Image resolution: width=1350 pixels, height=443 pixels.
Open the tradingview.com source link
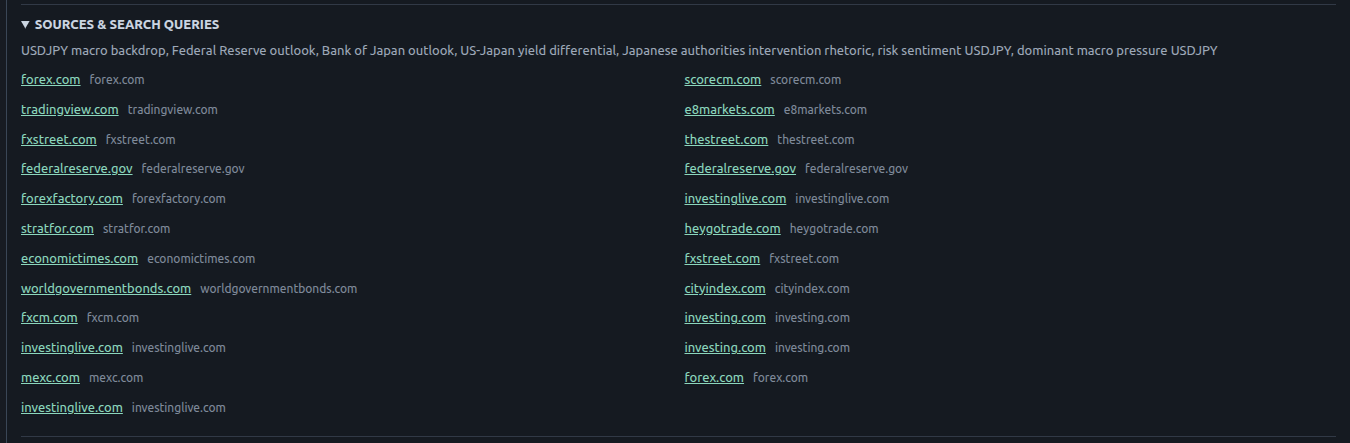click(x=69, y=109)
